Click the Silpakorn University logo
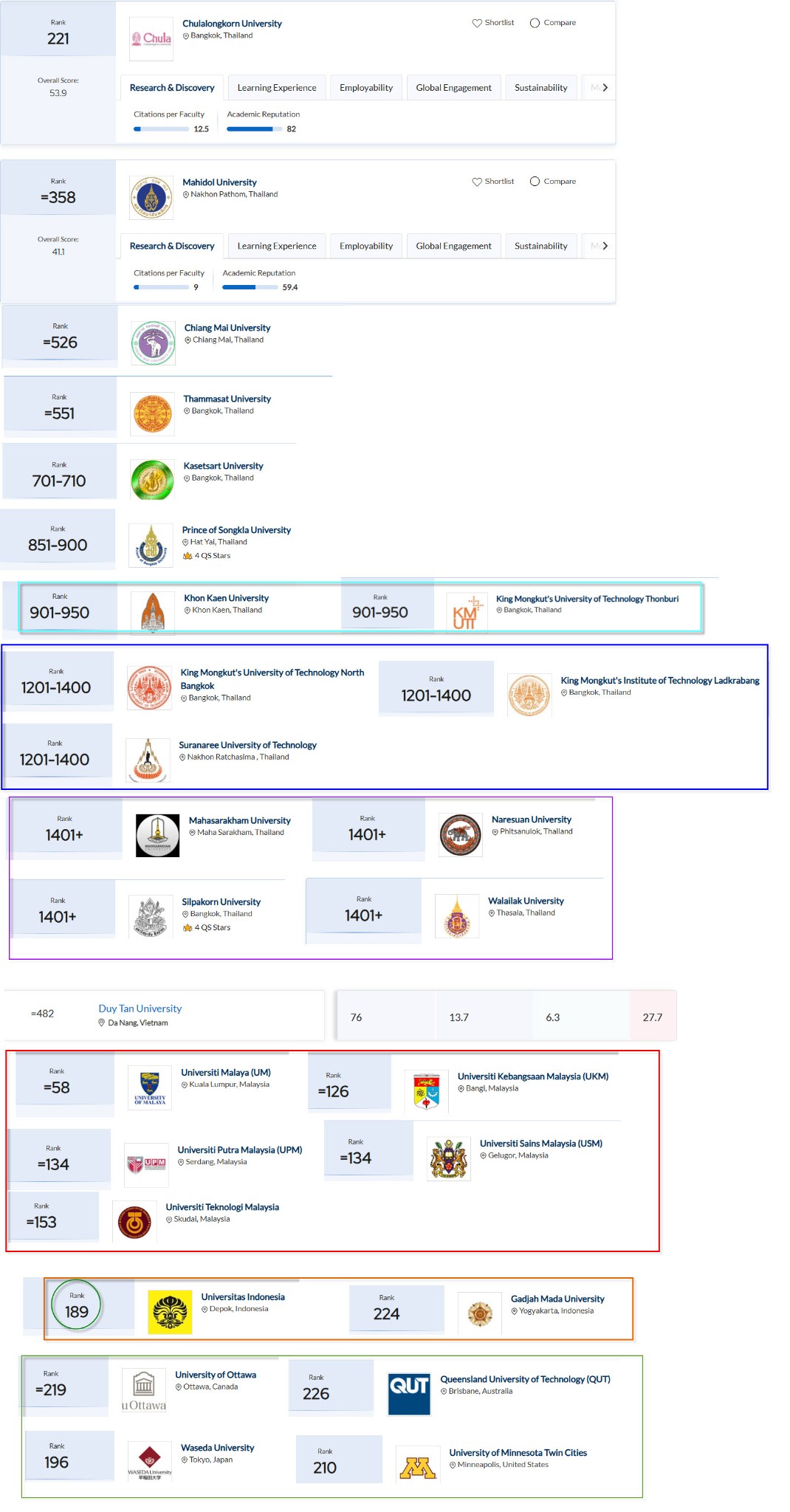The height and width of the screenshot is (1512, 790). (151, 916)
